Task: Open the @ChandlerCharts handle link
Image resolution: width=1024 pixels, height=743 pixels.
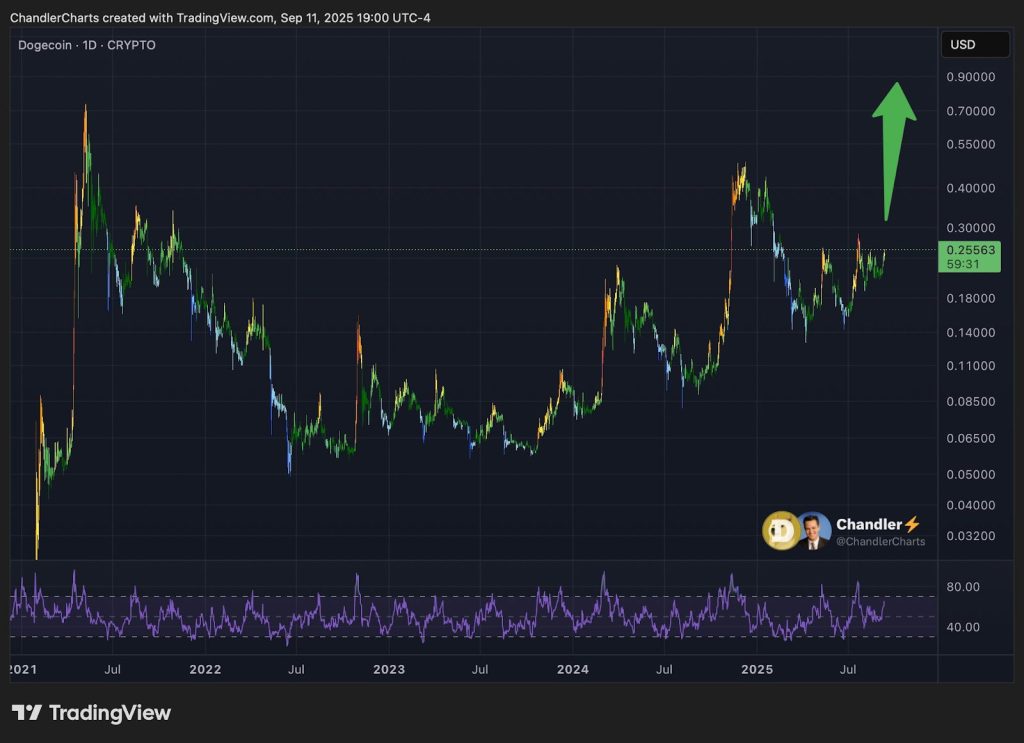Action: pos(880,542)
